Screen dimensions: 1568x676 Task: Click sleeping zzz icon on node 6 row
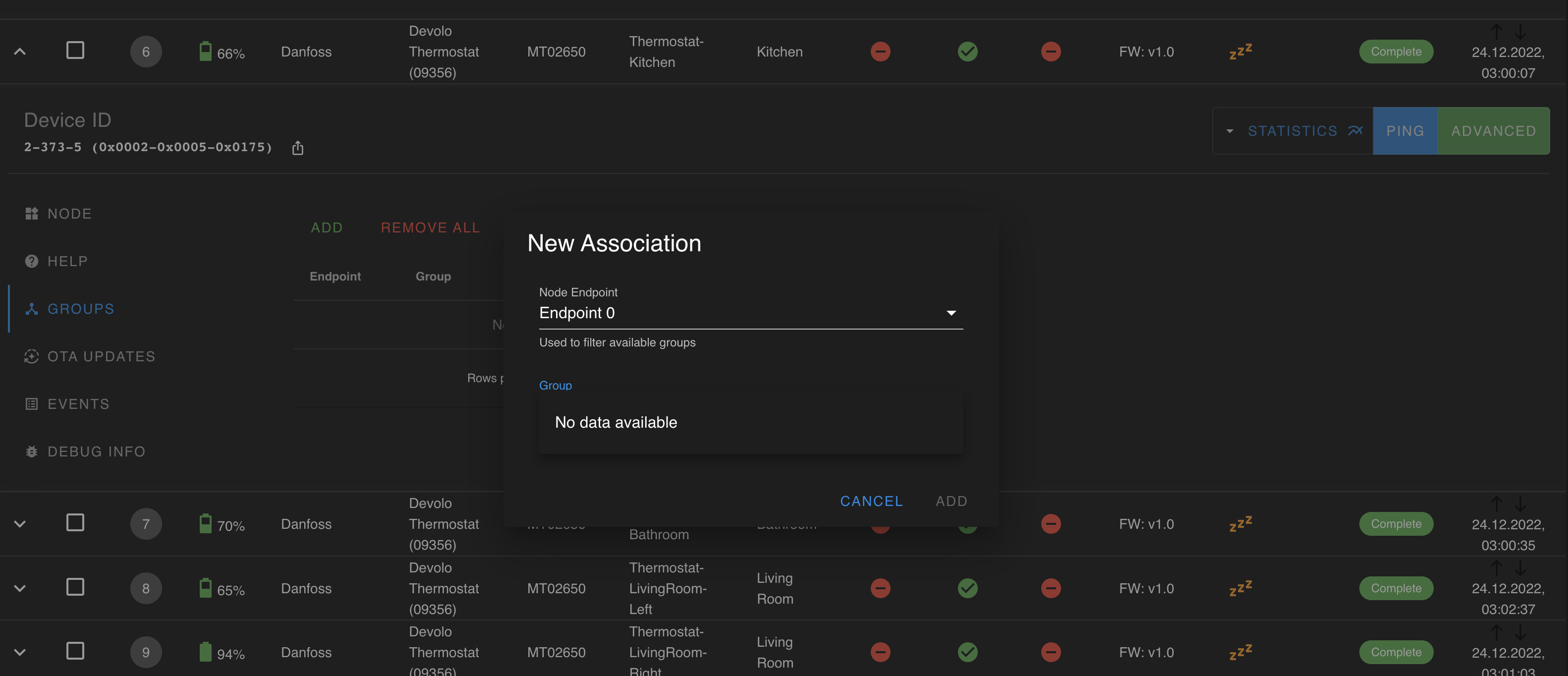(x=1240, y=52)
